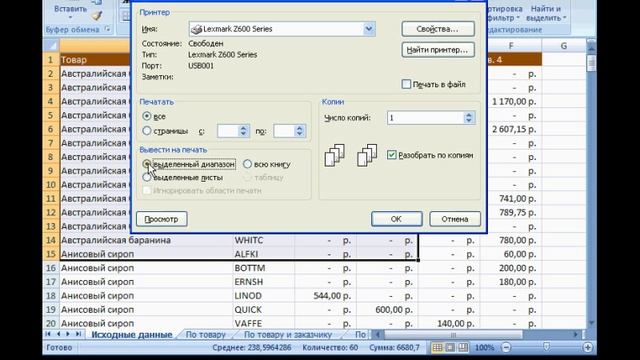
Task: Click the zoom out minus button
Action: pos(506,347)
